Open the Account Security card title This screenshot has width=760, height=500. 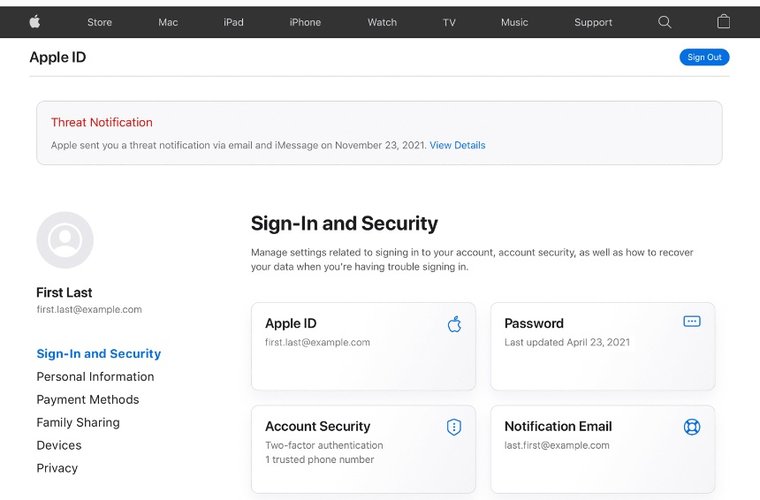coord(317,426)
